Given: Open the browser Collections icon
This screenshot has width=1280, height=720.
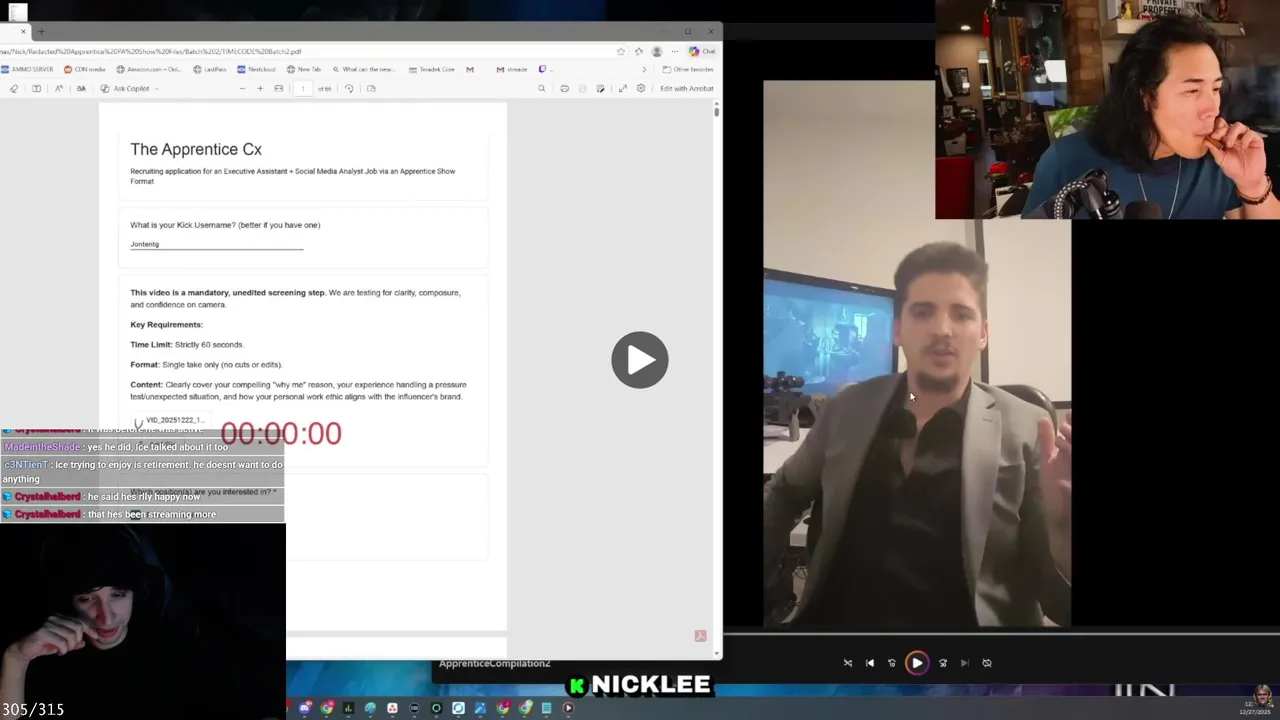Looking at the screenshot, I should (x=639, y=51).
